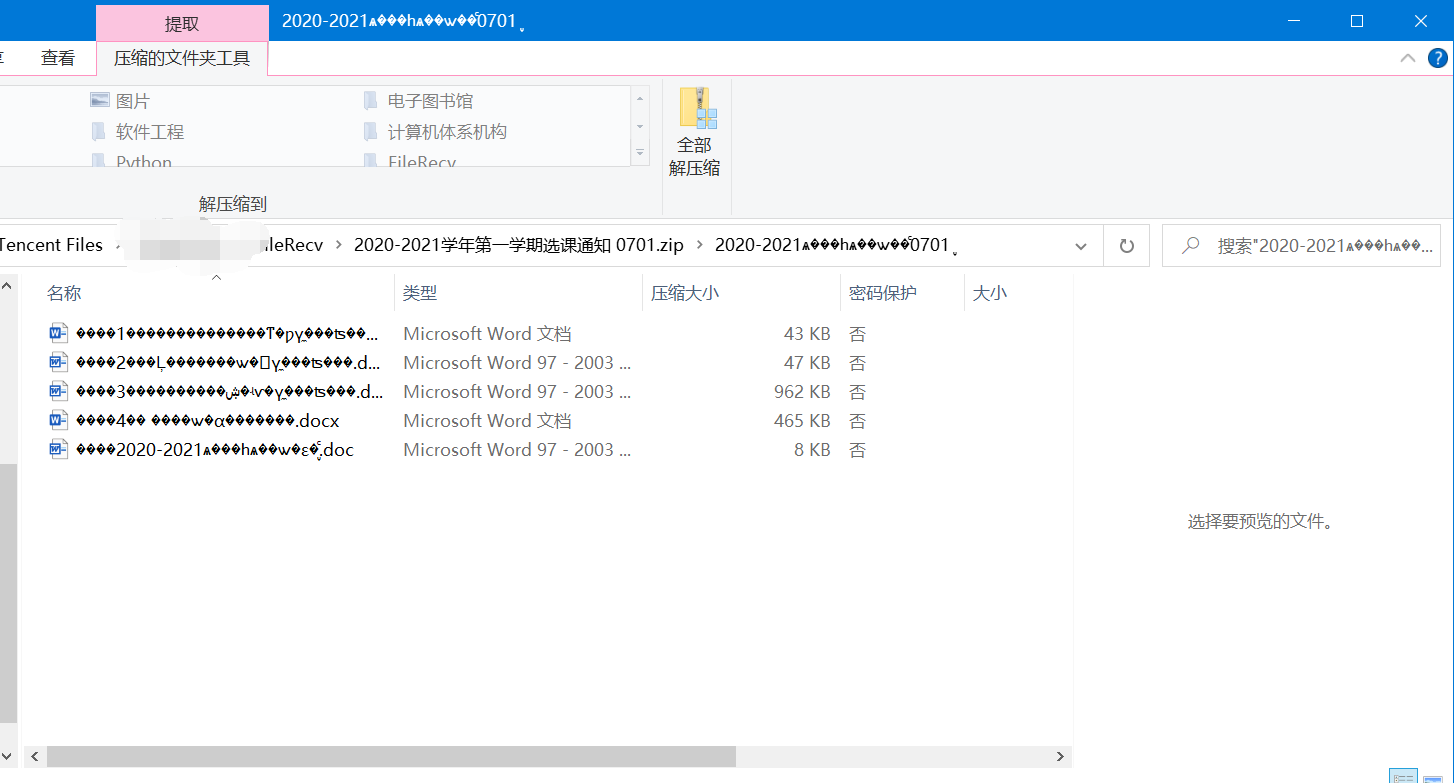Image resolution: width=1454 pixels, height=783 pixels.
Task: Select the 8 KB .doc file
Action: tap(234, 450)
